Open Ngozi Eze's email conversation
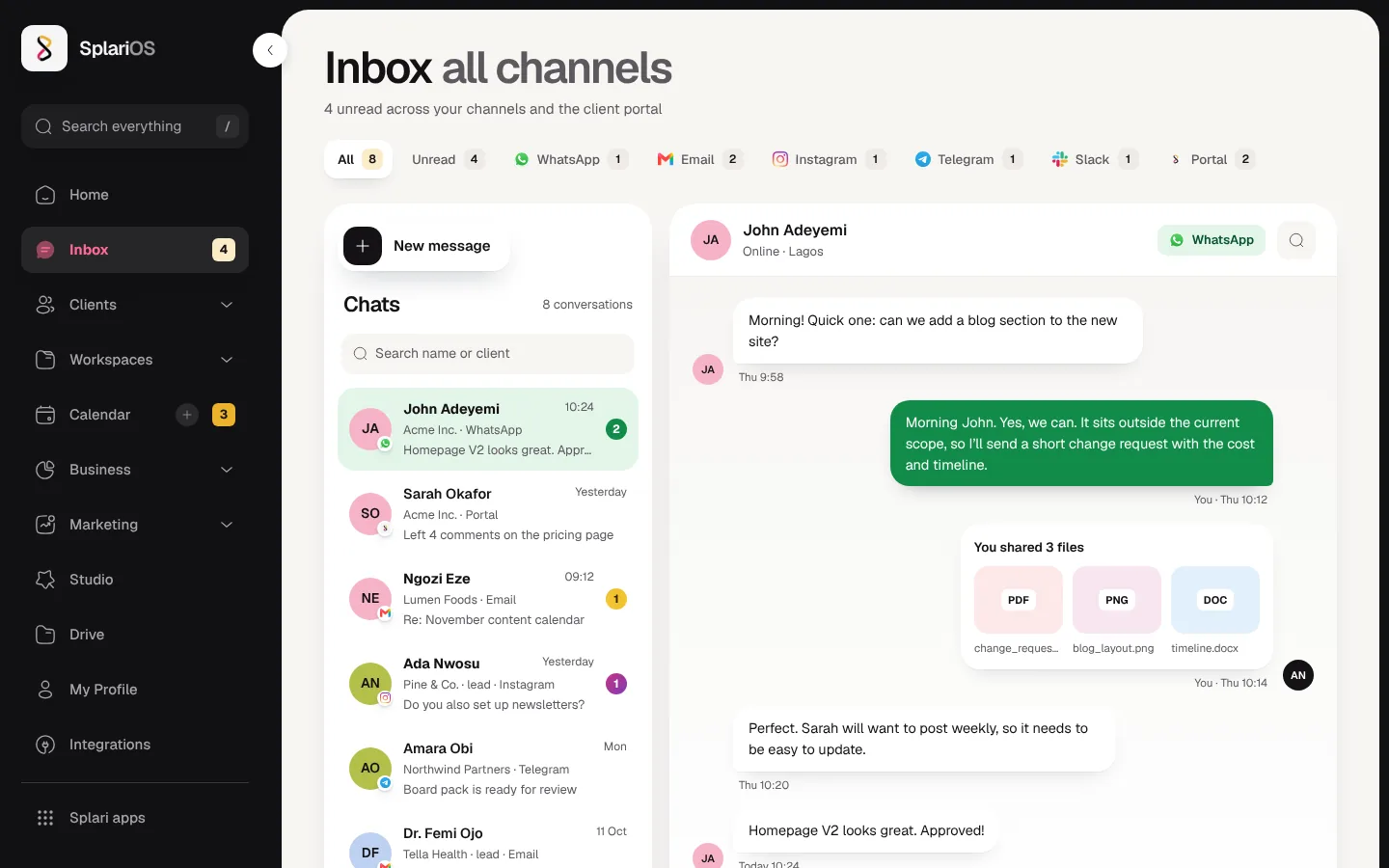The height and width of the screenshot is (868, 1389). [x=488, y=599]
